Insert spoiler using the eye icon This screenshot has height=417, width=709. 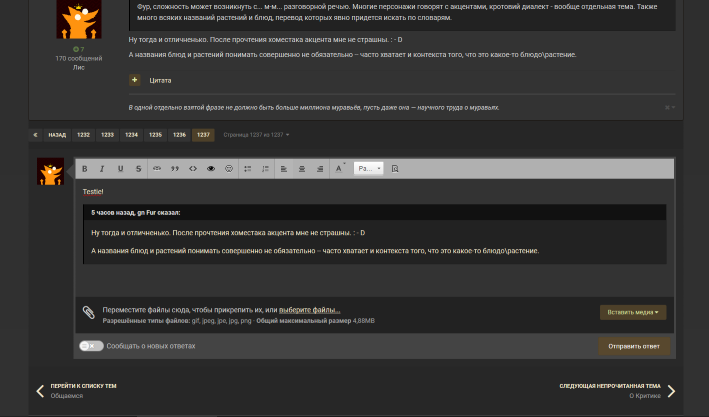tap(211, 169)
